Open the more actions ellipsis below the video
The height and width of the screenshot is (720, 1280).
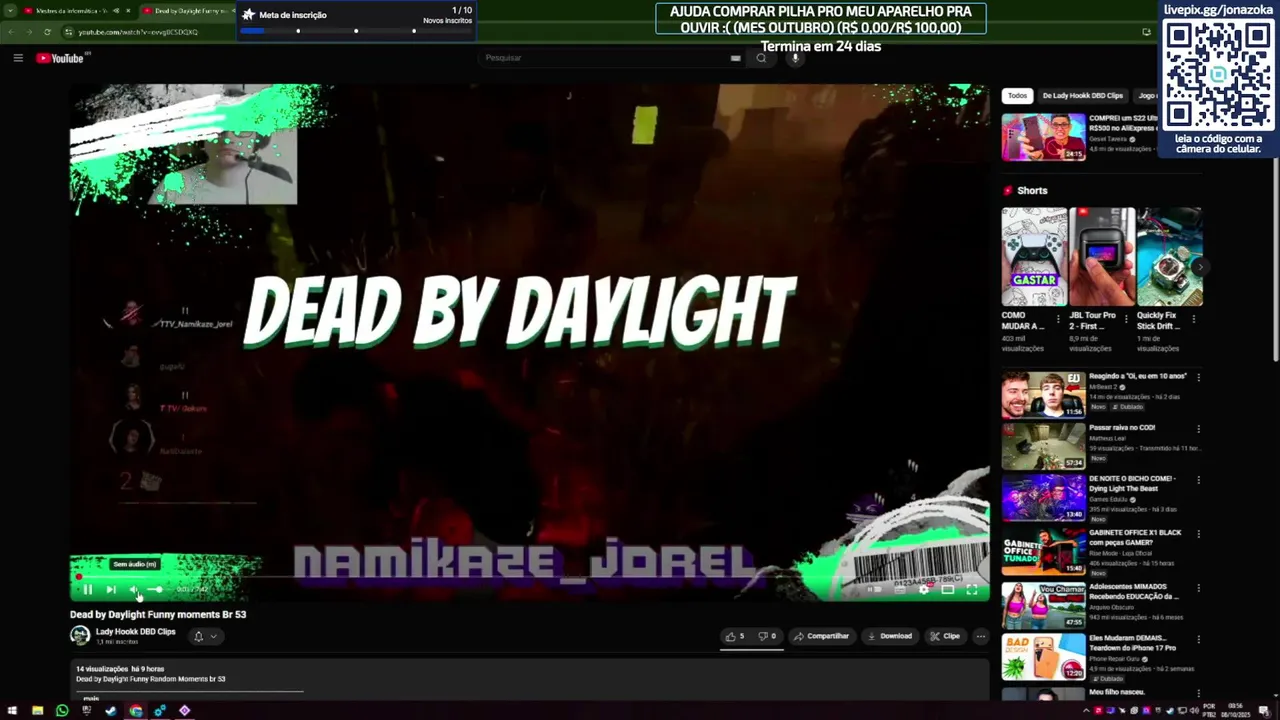[x=980, y=636]
